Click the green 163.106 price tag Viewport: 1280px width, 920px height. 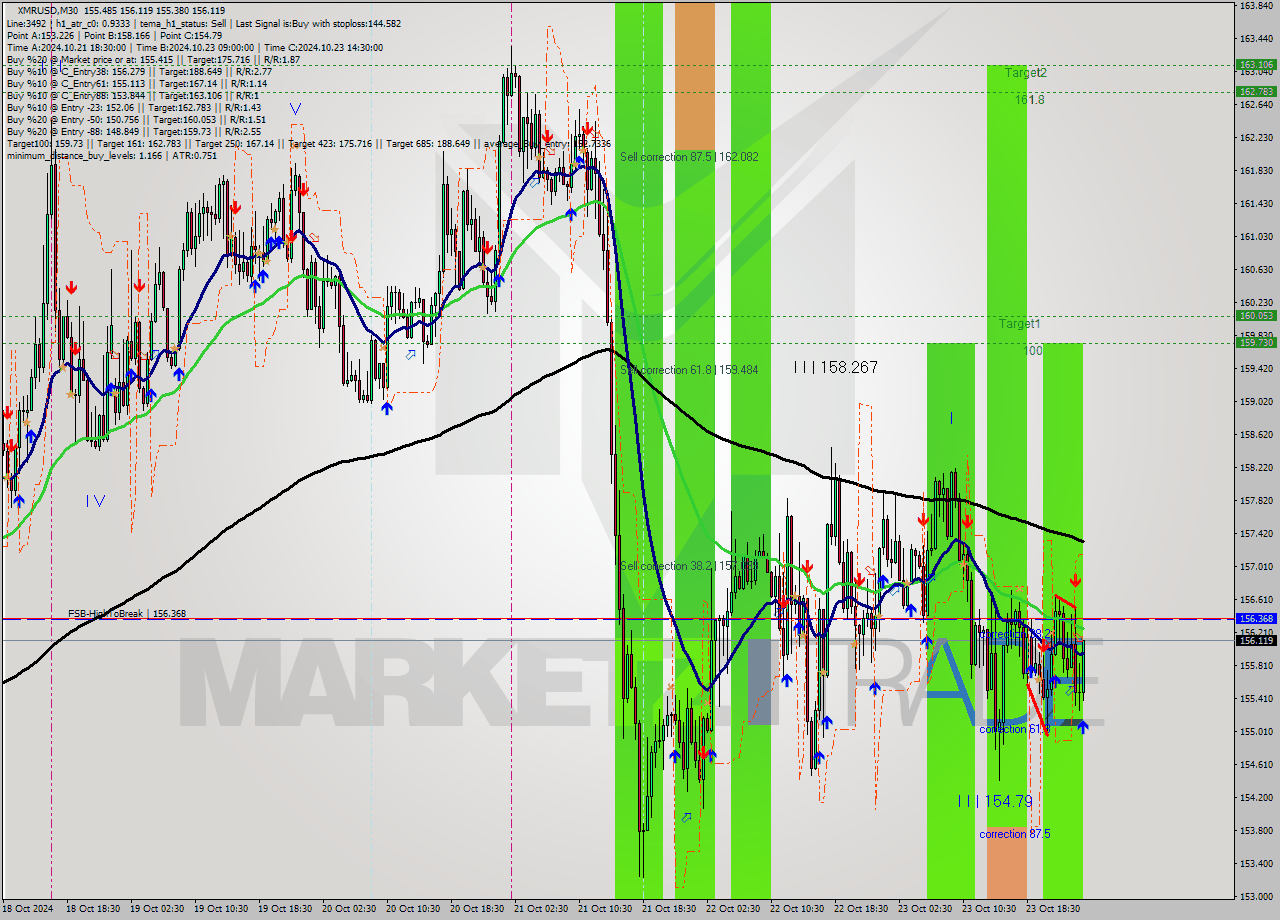[1256, 65]
